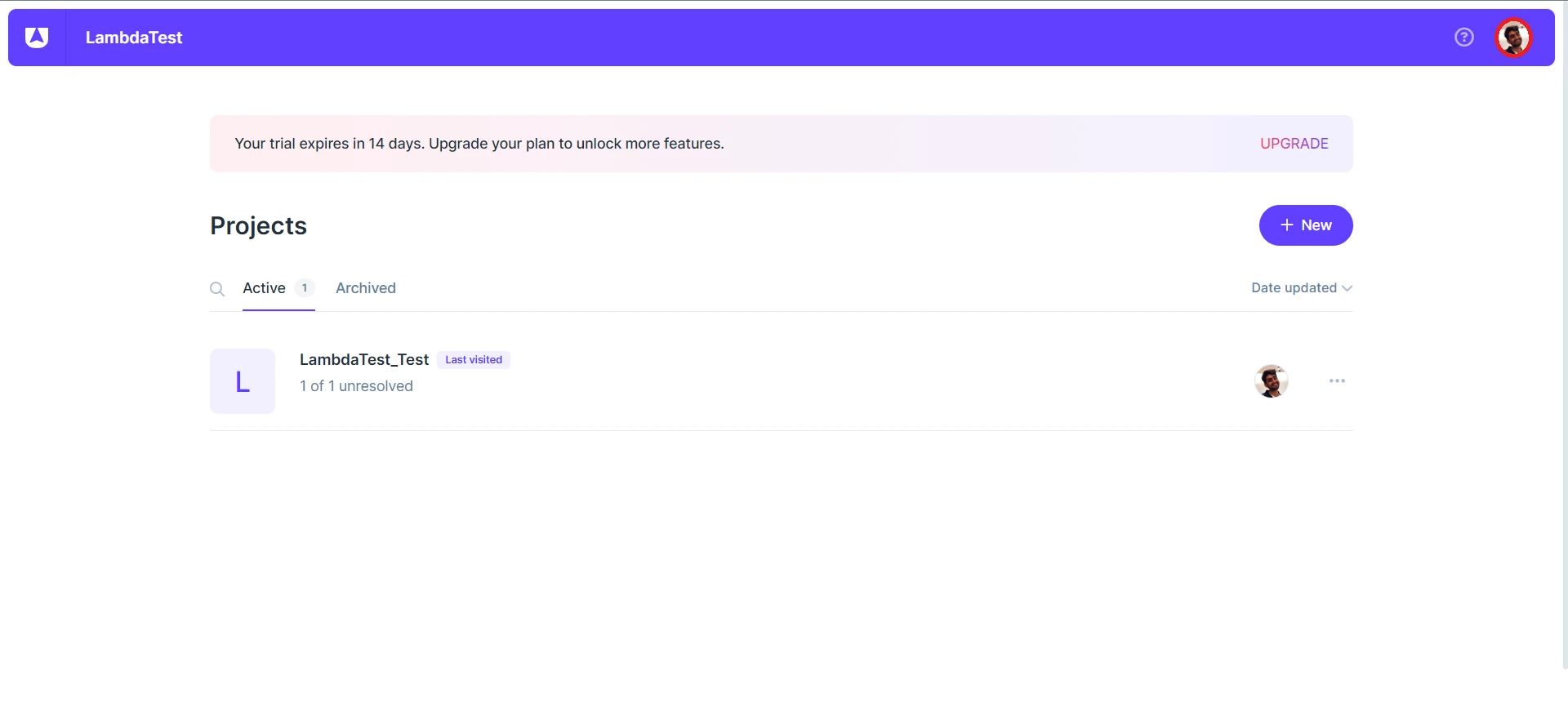Select the Active projects tab
Image resolution: width=1568 pixels, height=725 pixels.
pyautogui.click(x=264, y=288)
